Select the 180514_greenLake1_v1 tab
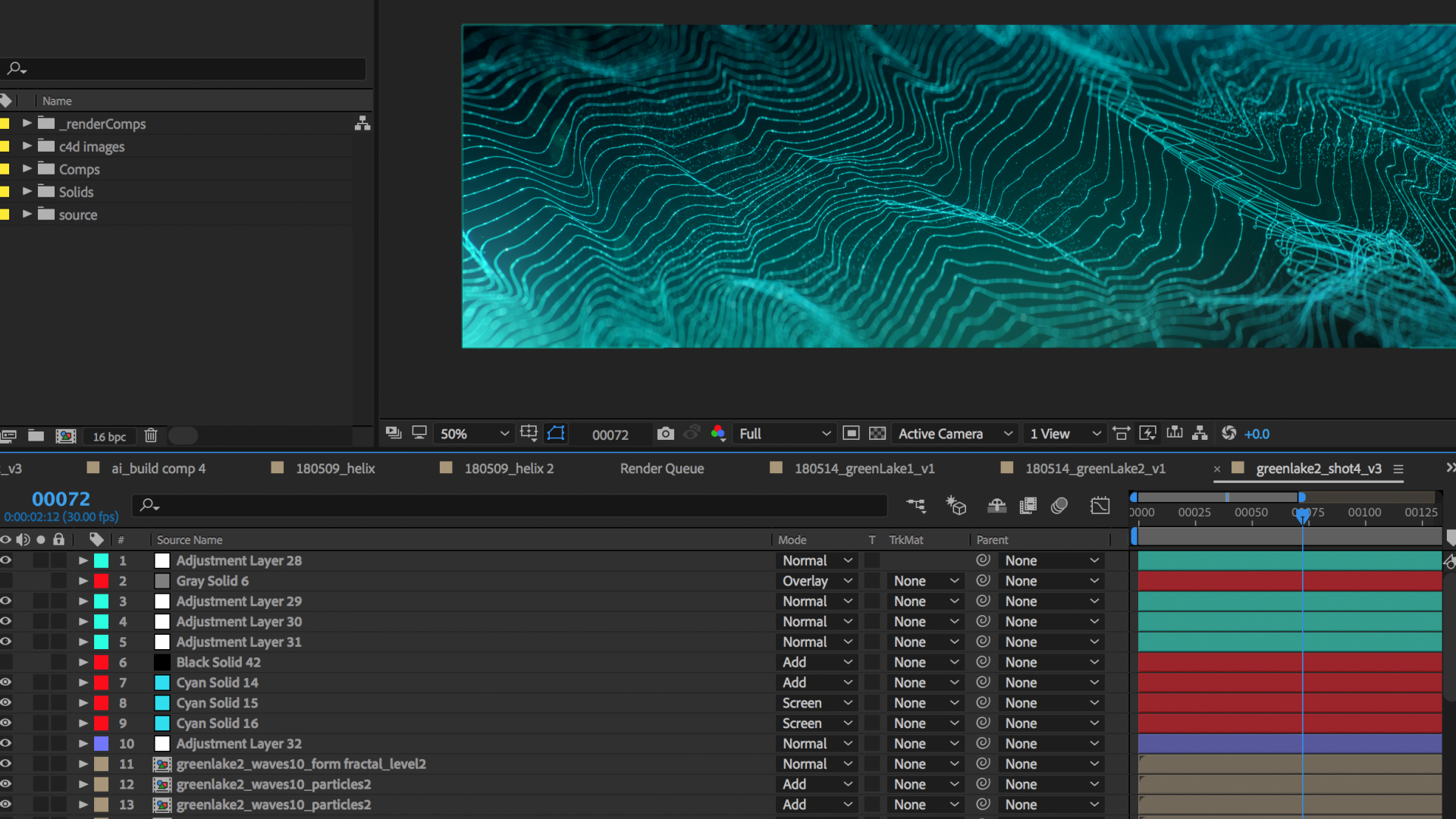This screenshot has width=1456, height=819. (x=864, y=468)
